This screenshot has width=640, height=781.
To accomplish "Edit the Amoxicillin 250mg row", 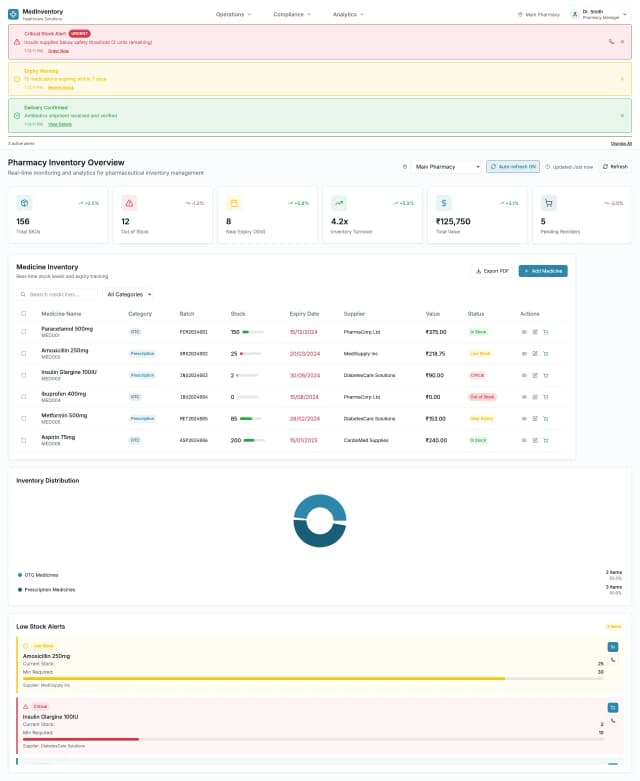I will click(535, 353).
